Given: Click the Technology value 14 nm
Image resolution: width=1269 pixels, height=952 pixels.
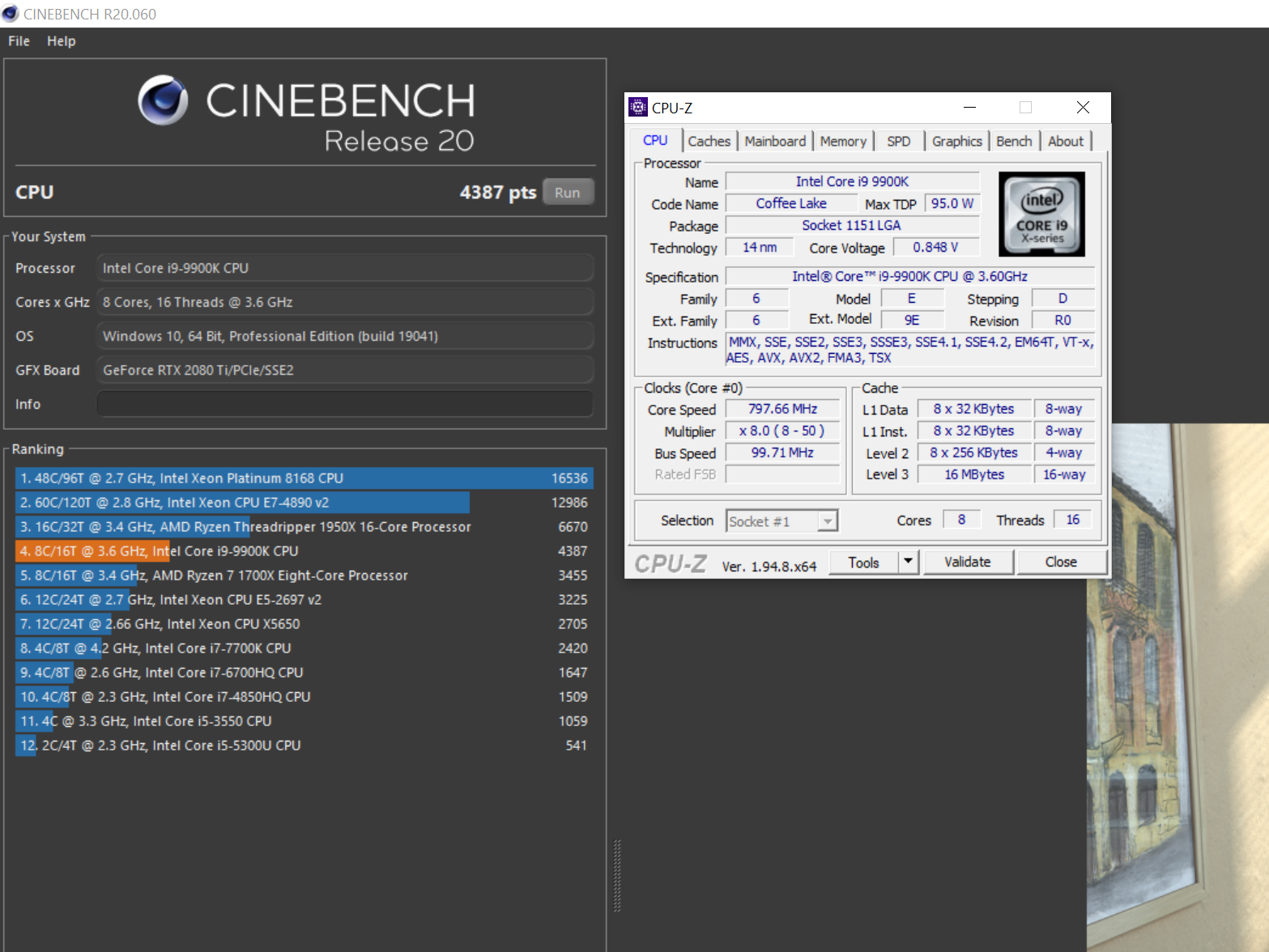Looking at the screenshot, I should 760,248.
